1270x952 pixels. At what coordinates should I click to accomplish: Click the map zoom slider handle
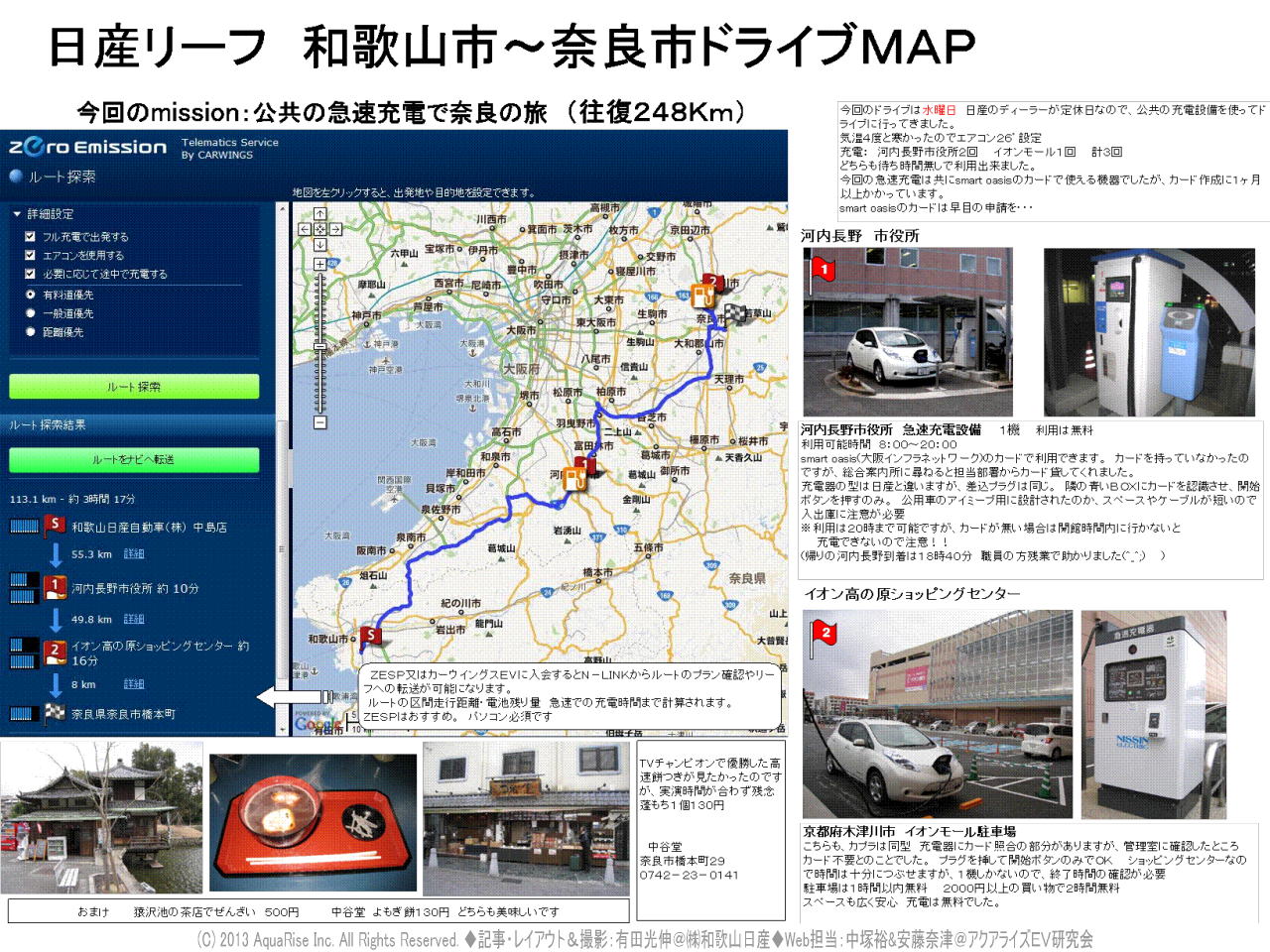coord(319,346)
